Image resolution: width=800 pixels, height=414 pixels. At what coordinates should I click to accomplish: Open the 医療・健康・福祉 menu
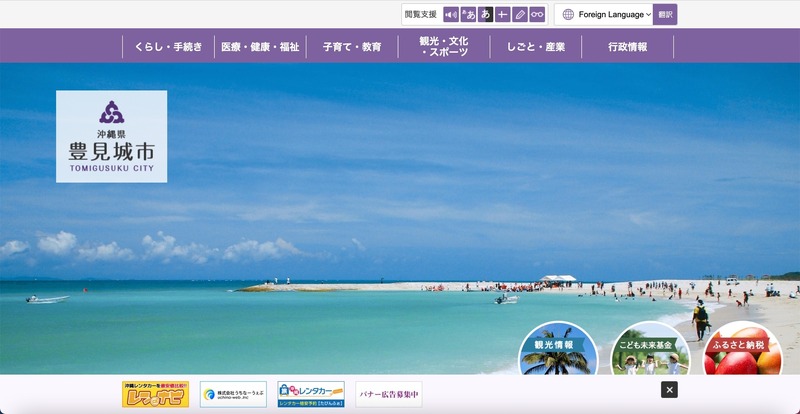(x=260, y=47)
